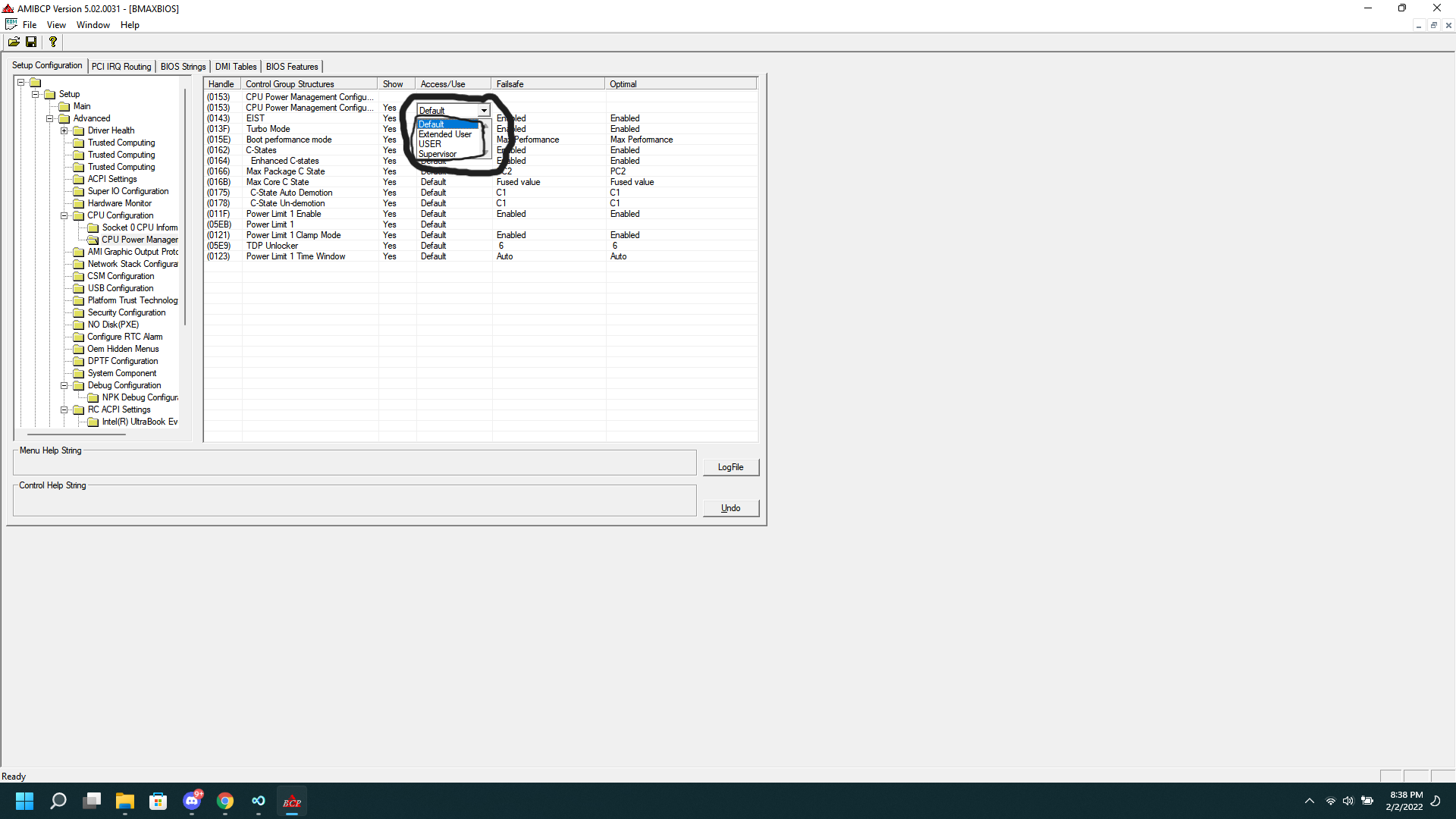Click the Turbo Mode row name
The height and width of the screenshot is (819, 1456).
268,129
